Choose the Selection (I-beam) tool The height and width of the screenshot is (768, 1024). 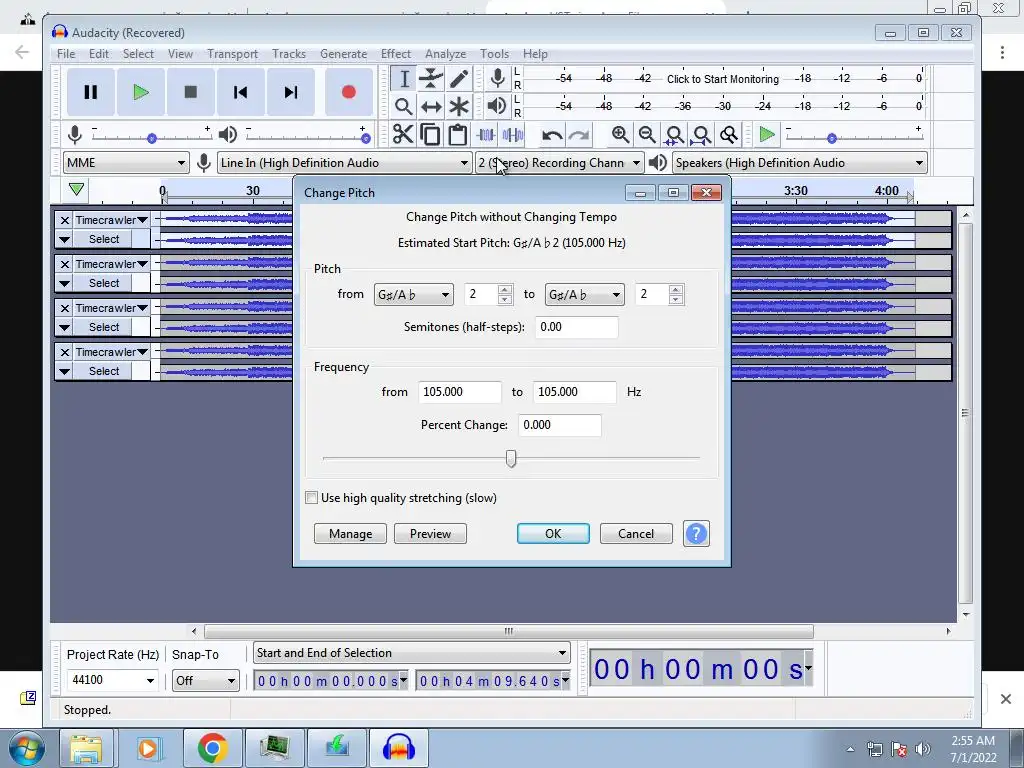pos(404,79)
